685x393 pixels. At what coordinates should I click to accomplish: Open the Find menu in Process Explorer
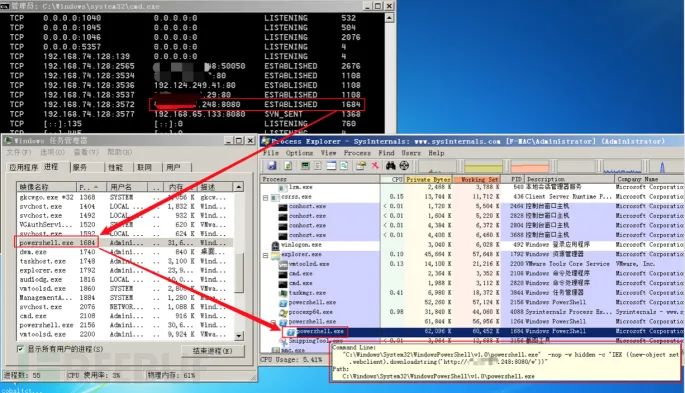click(386, 153)
